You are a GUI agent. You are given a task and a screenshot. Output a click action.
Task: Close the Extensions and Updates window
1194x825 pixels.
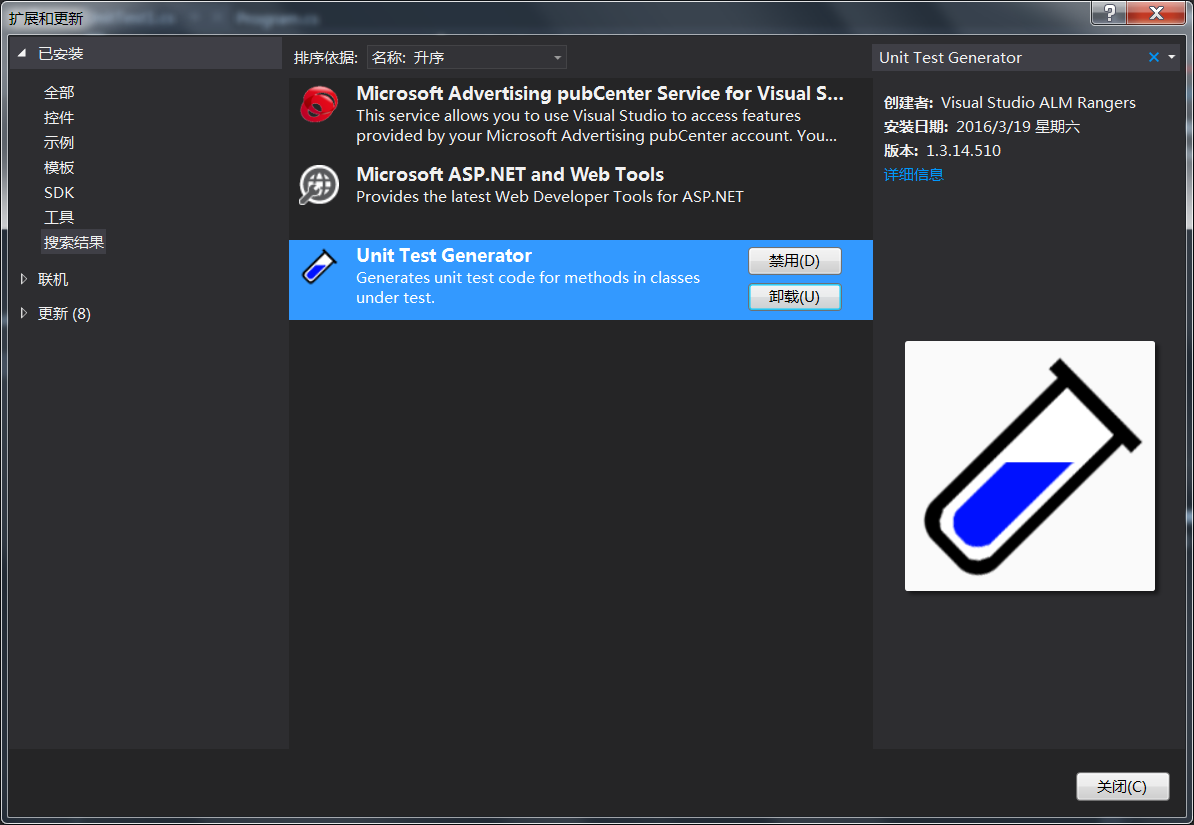1156,12
